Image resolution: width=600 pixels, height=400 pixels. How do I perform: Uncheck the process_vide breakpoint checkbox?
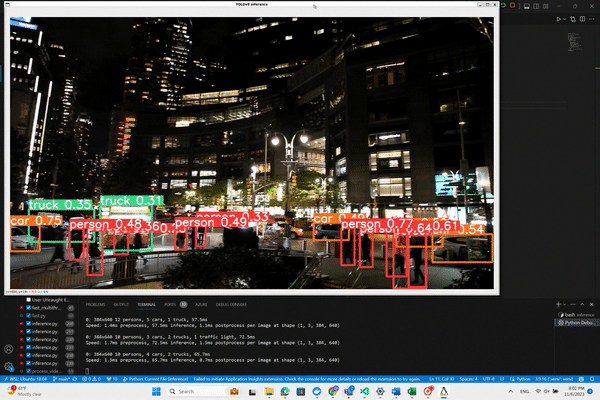(x=28, y=371)
